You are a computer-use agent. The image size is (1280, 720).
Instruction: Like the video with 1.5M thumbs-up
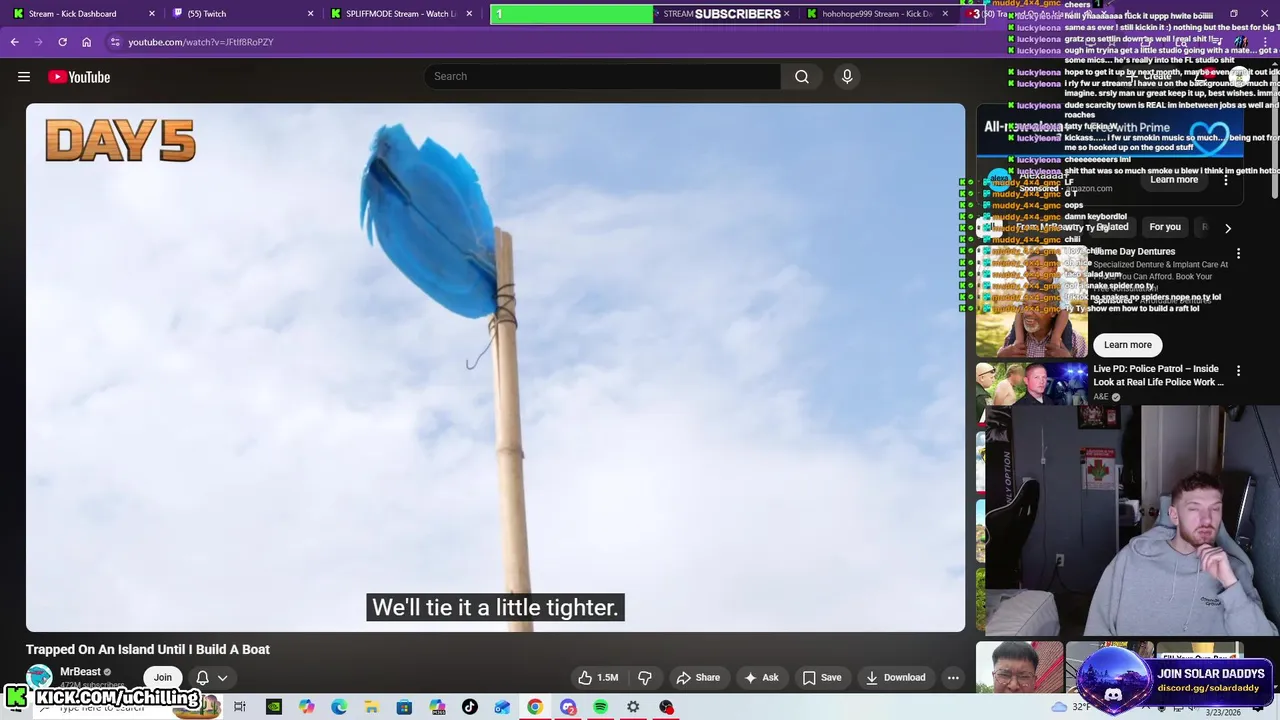[x=598, y=677]
